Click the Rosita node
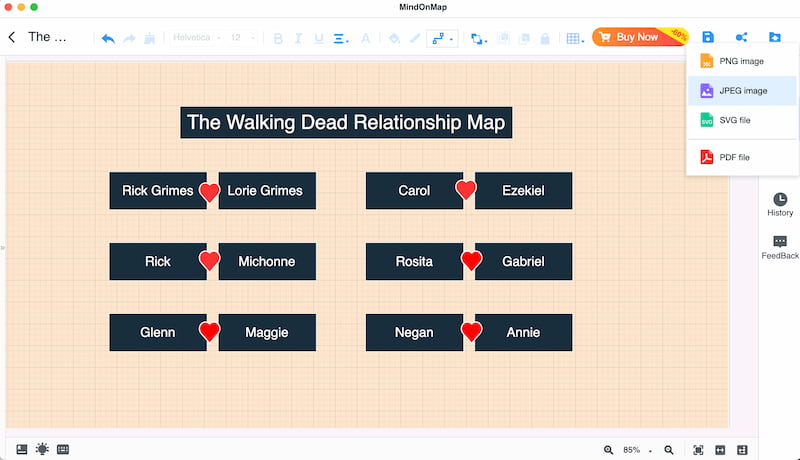The width and height of the screenshot is (800, 460). [x=414, y=262]
